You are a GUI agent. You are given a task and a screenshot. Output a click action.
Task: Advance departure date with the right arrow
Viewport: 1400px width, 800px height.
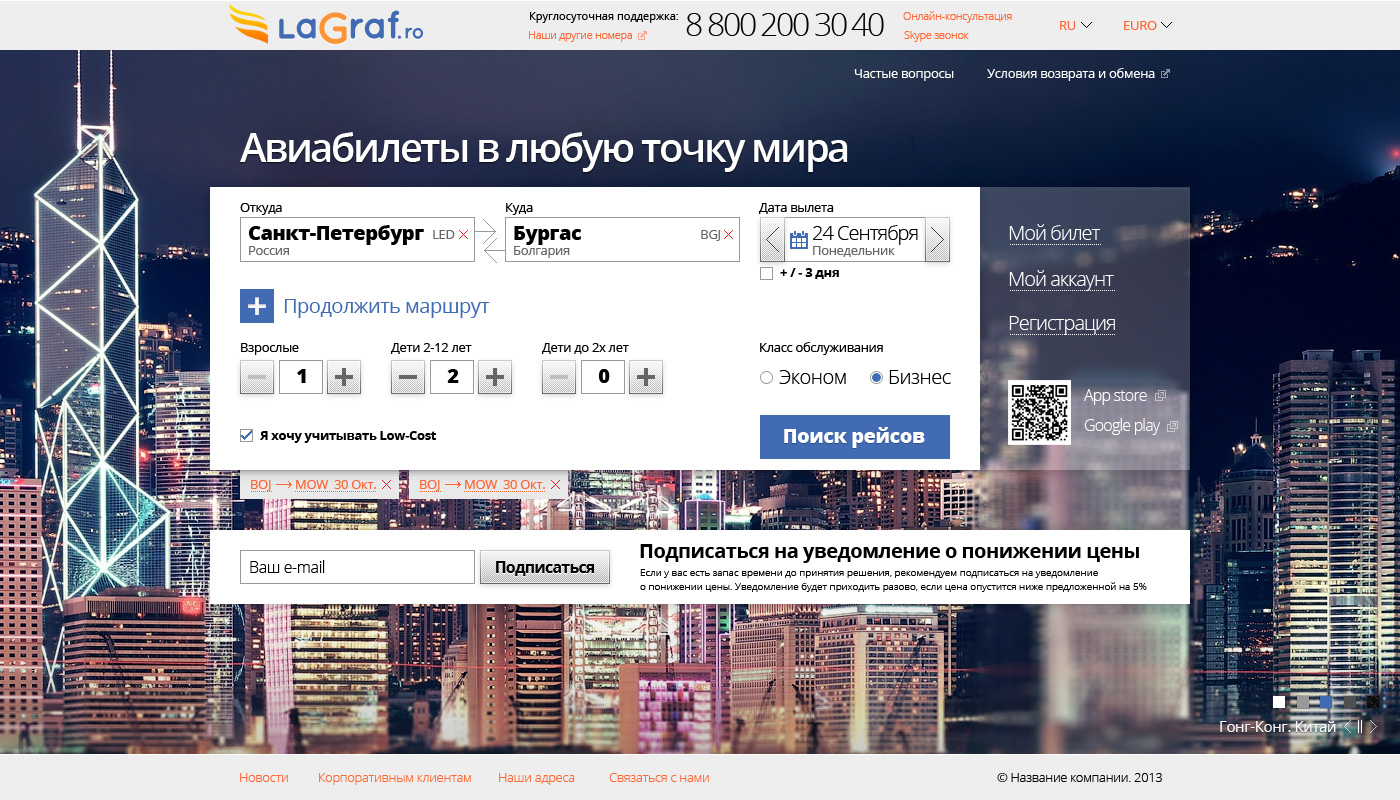pyautogui.click(x=937, y=240)
